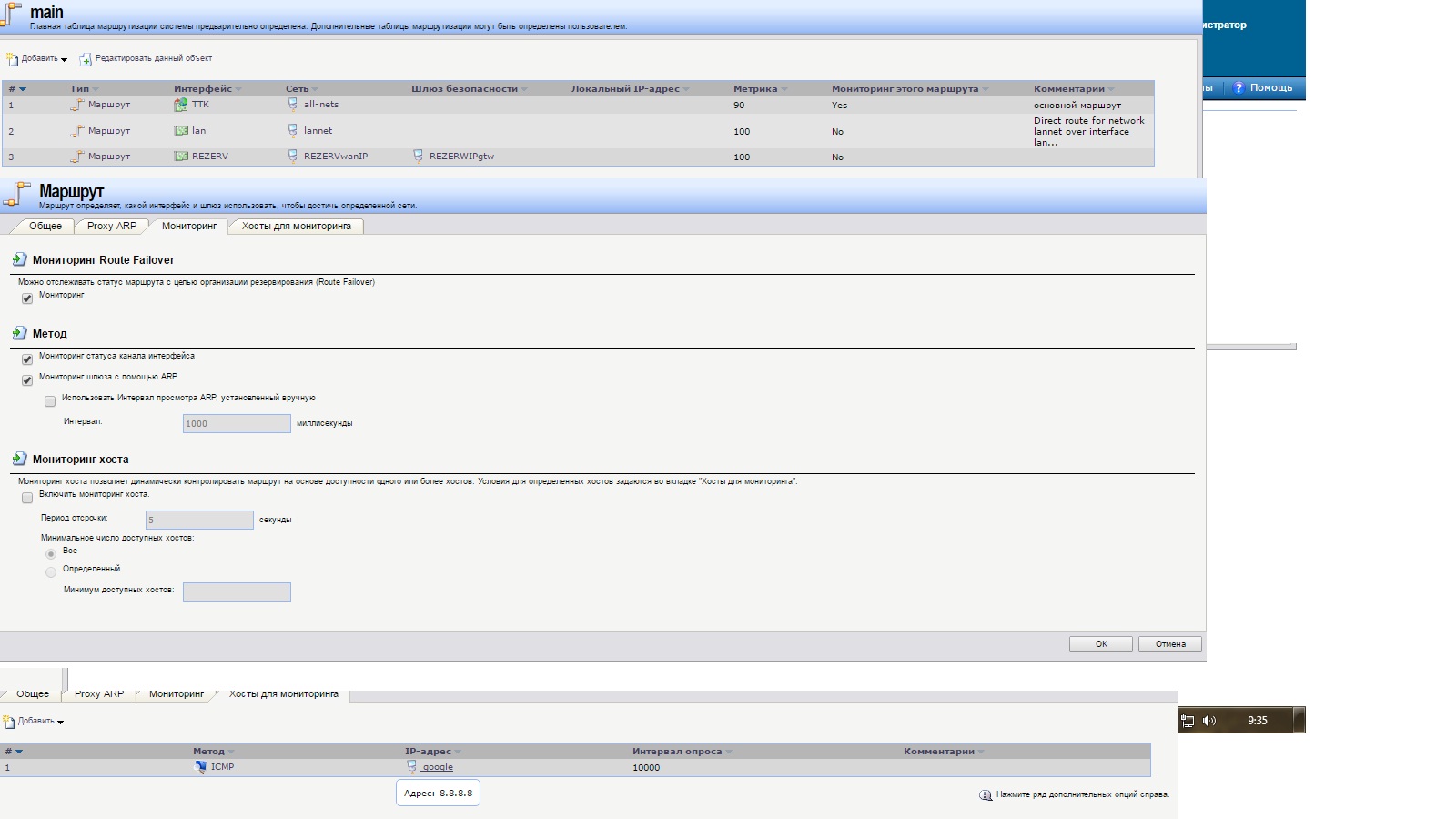The image size is (1456, 819).
Task: Click the Help question mark icon
Action: coord(1239,87)
